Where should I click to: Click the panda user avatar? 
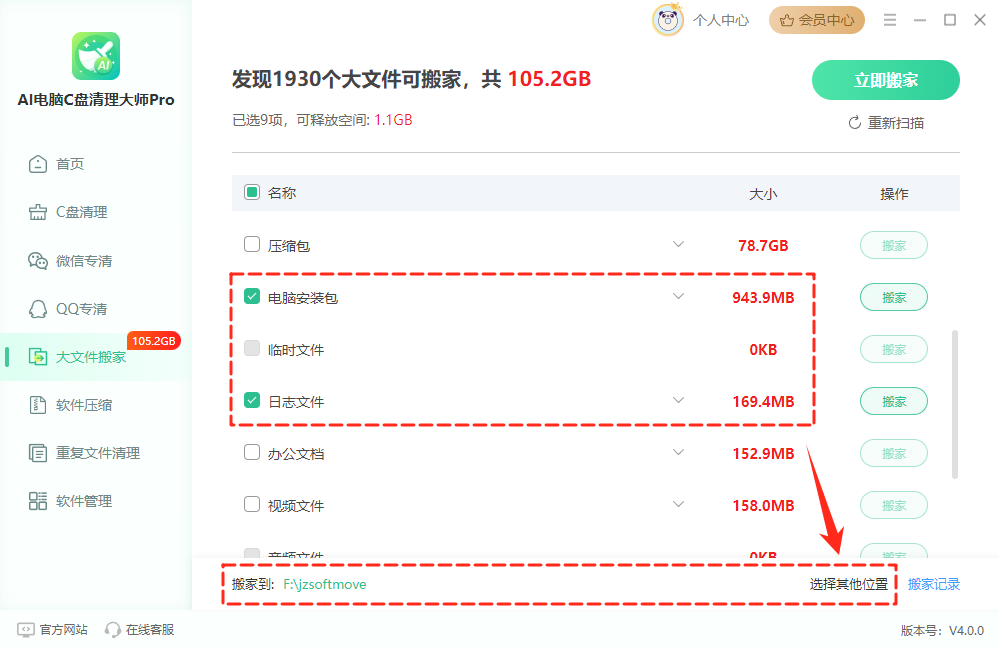667,20
